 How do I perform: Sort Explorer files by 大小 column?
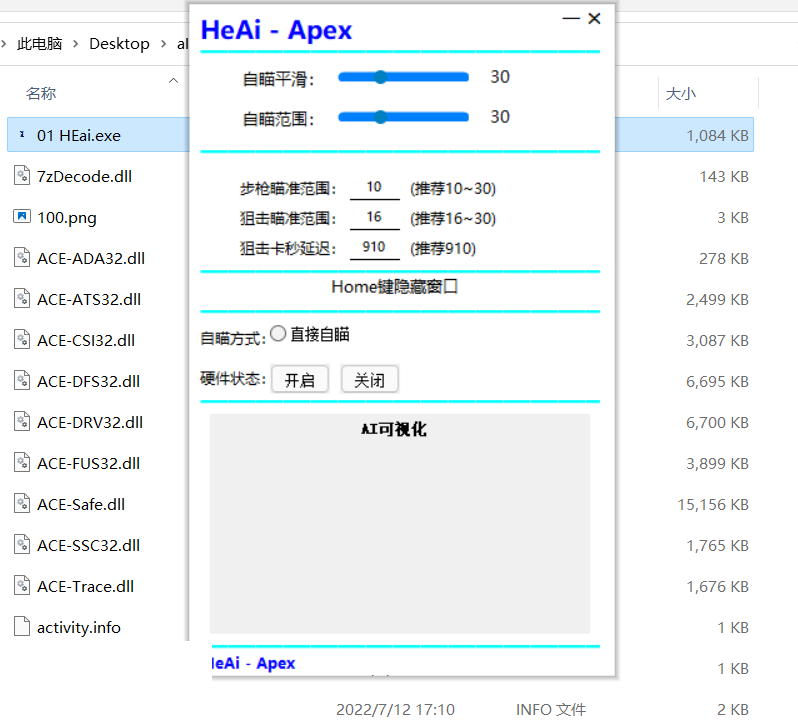[680, 94]
